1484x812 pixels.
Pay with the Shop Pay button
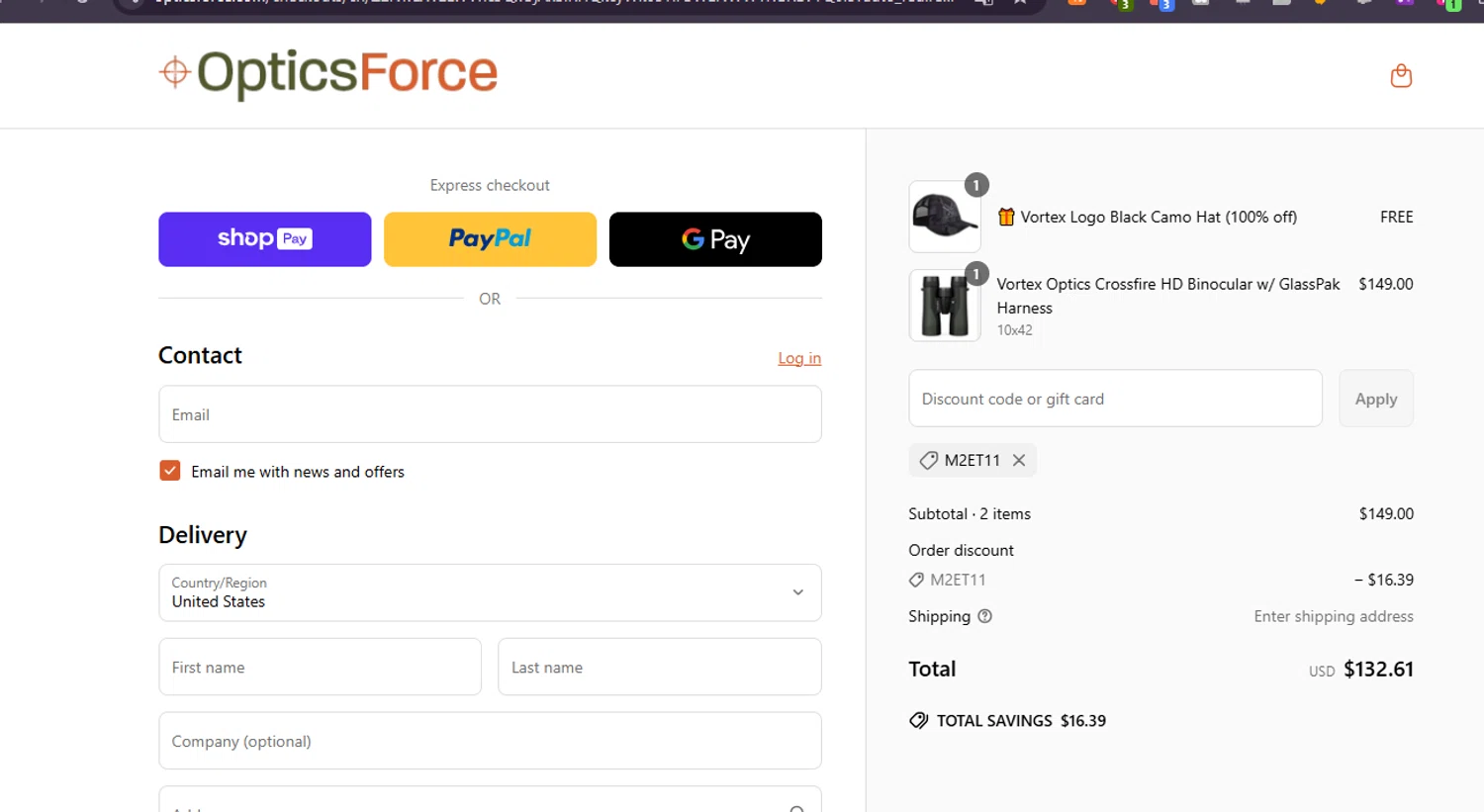(265, 239)
